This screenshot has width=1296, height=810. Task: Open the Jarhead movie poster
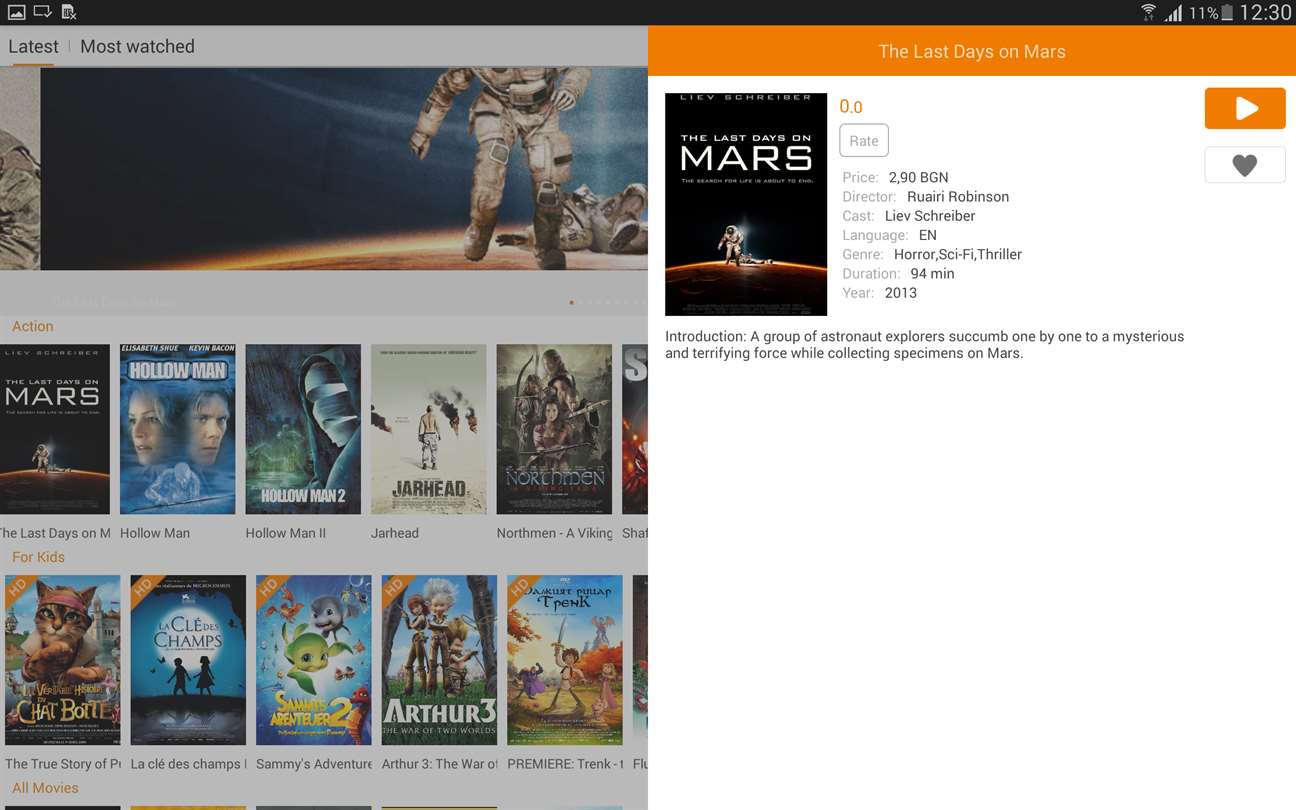(429, 429)
